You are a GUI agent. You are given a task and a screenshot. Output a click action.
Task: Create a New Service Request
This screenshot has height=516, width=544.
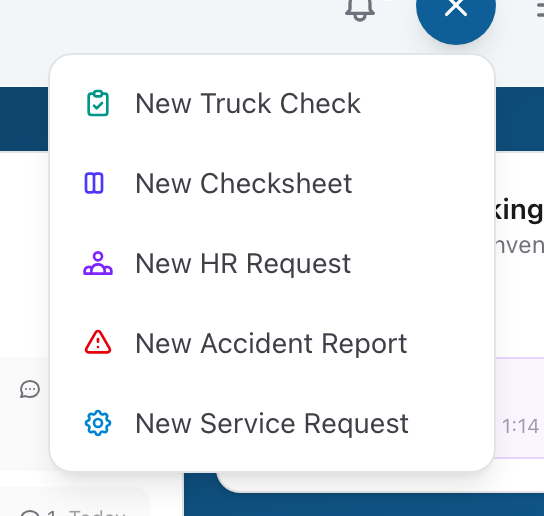(x=272, y=423)
